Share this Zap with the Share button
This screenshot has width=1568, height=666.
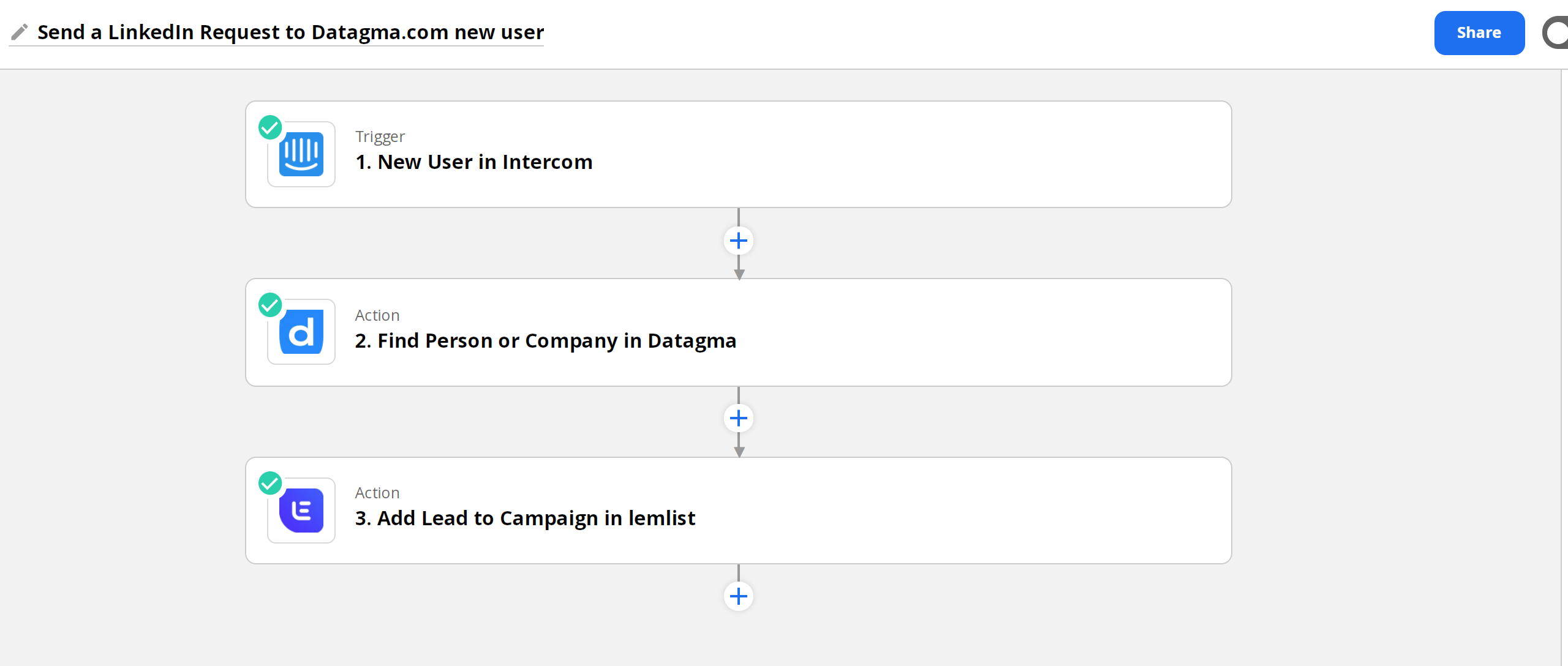(x=1479, y=33)
